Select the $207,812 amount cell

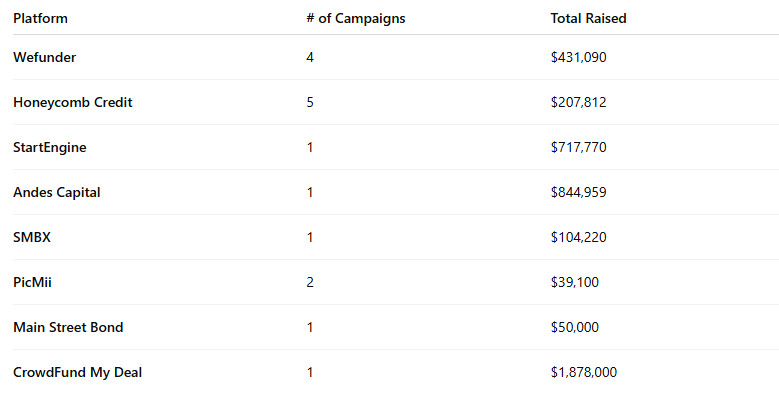tap(578, 102)
